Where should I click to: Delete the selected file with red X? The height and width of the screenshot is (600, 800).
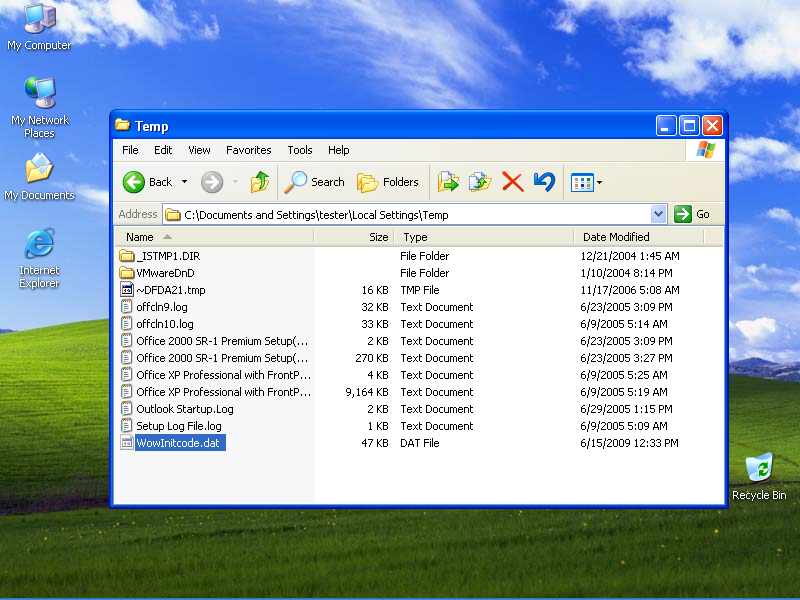click(x=512, y=182)
